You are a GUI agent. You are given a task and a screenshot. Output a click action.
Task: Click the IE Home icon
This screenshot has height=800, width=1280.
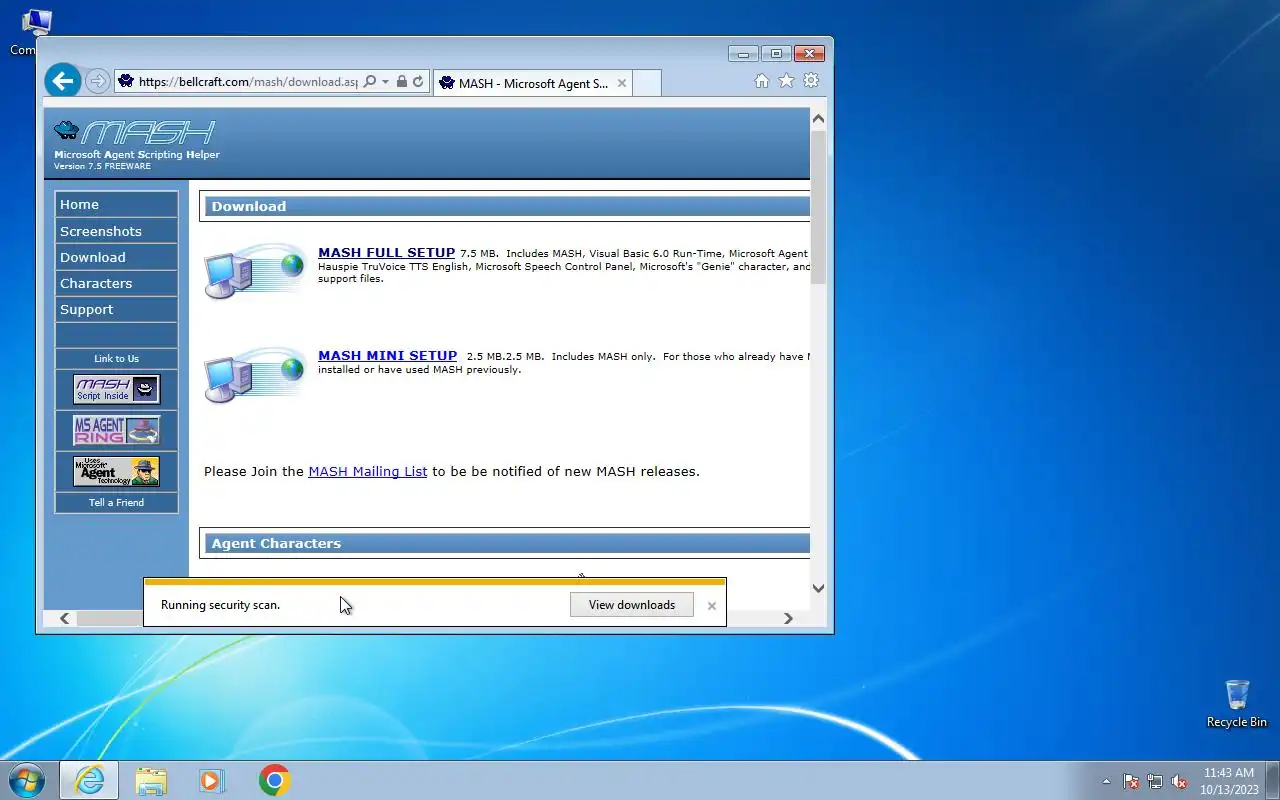[761, 81]
